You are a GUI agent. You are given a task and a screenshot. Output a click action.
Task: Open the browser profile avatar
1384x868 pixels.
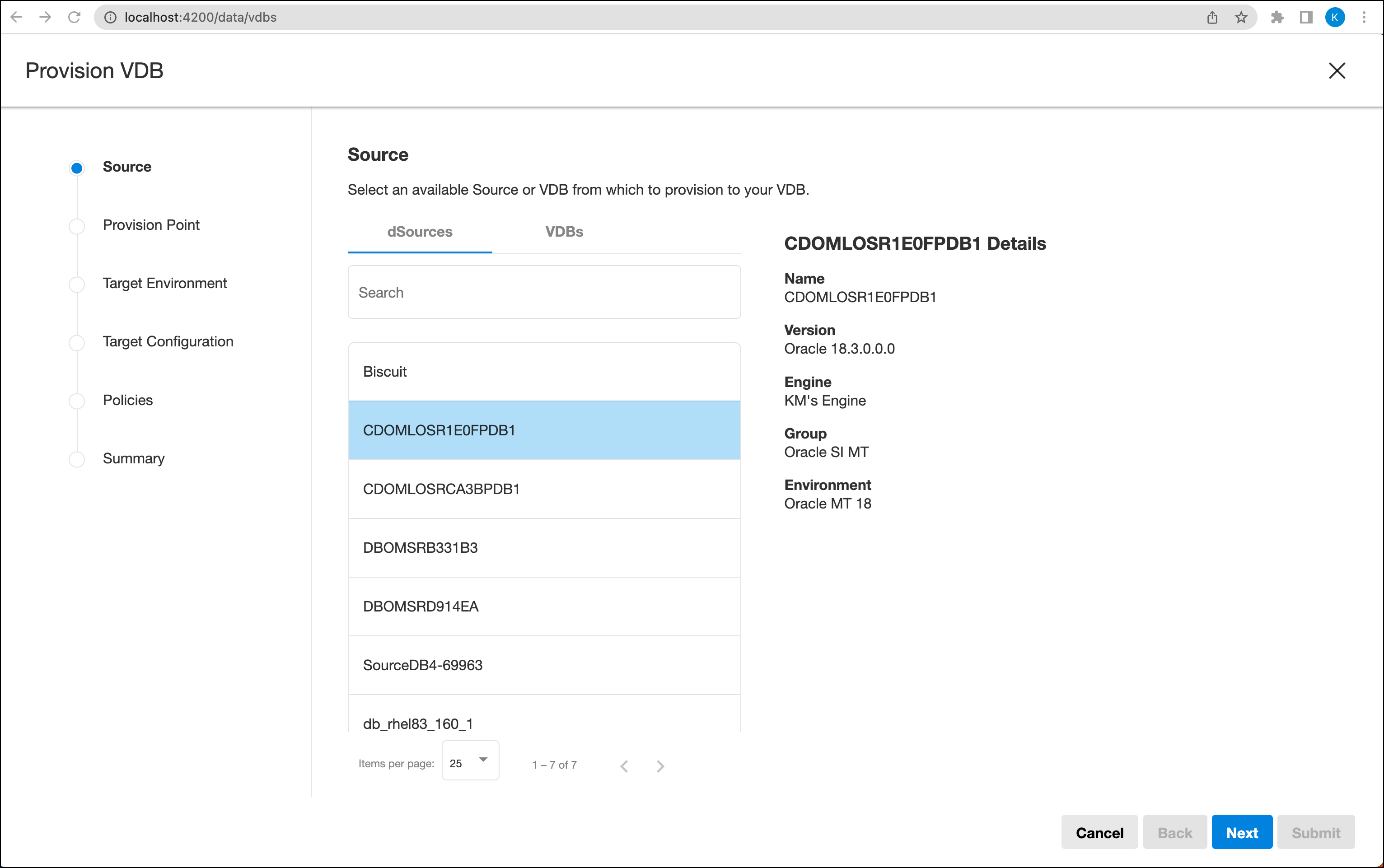[x=1336, y=17]
